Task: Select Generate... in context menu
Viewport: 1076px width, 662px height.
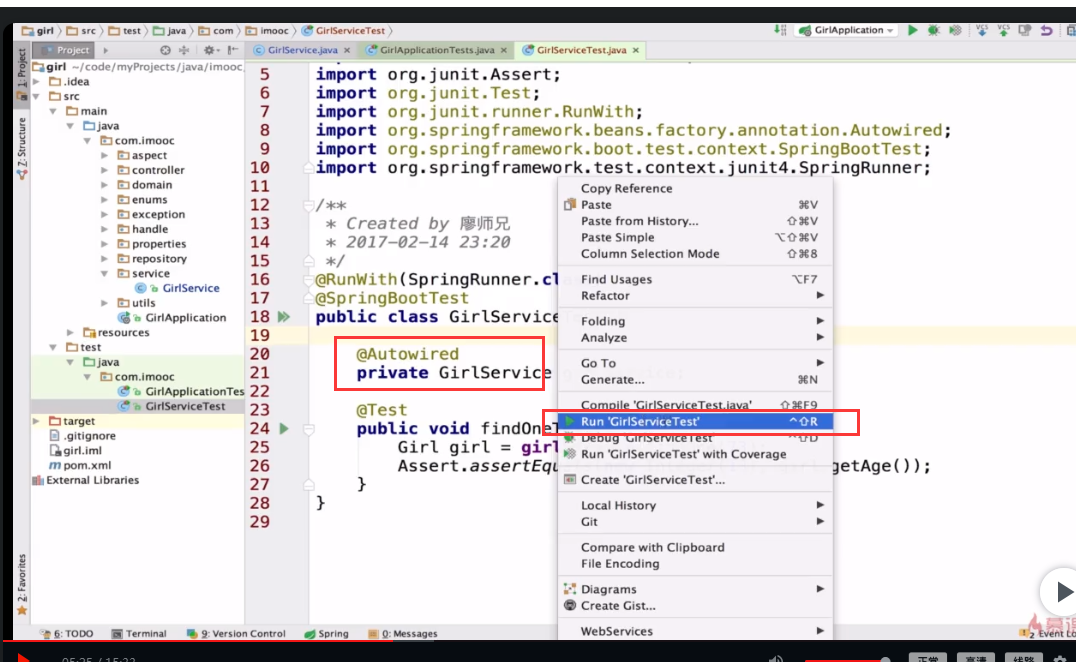Action: (x=695, y=379)
